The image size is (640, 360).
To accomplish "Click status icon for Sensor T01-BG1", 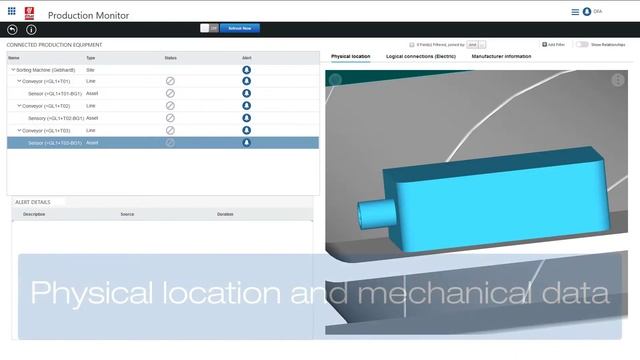I will 170,93.
